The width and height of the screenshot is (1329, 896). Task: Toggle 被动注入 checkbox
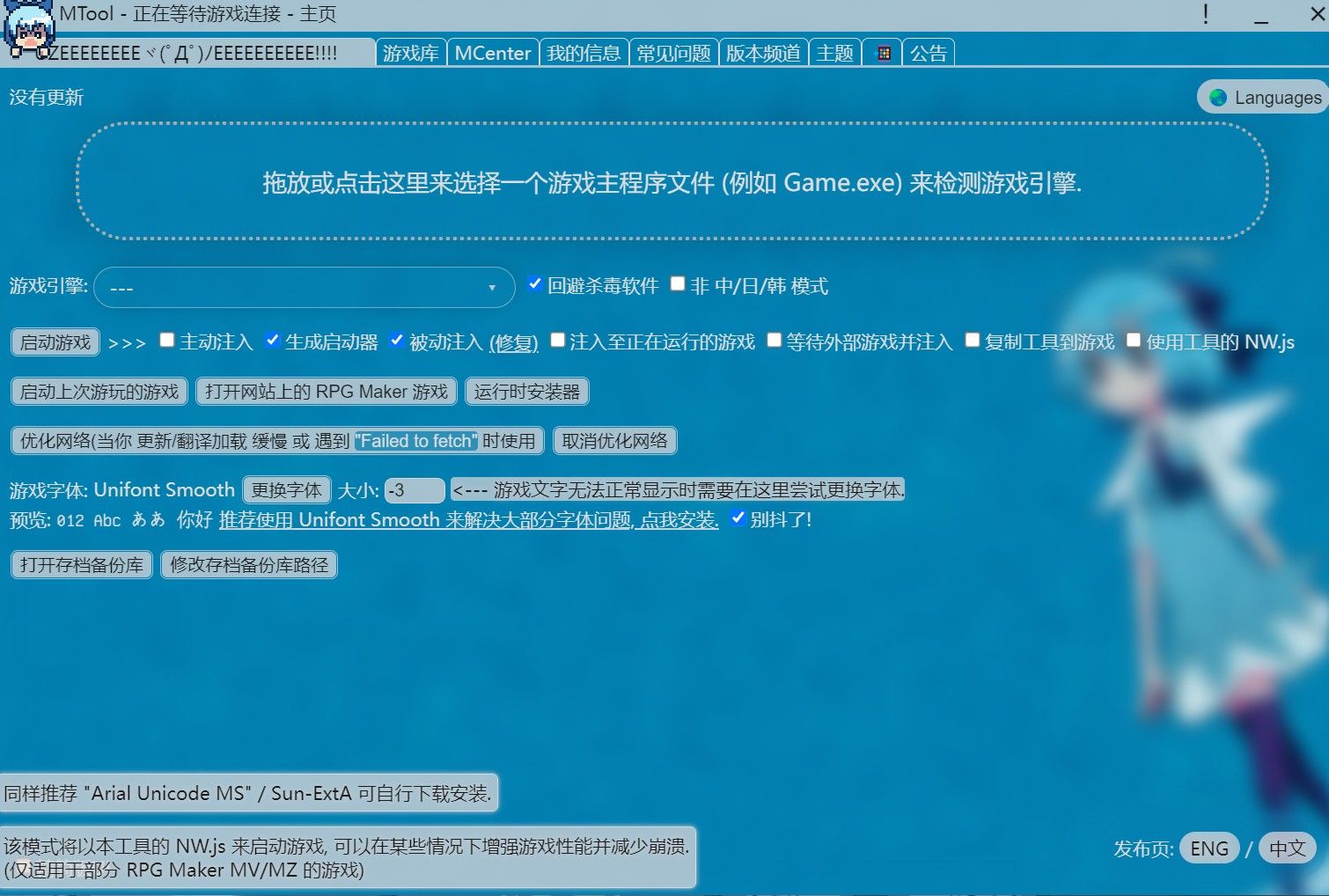pyautogui.click(x=397, y=340)
